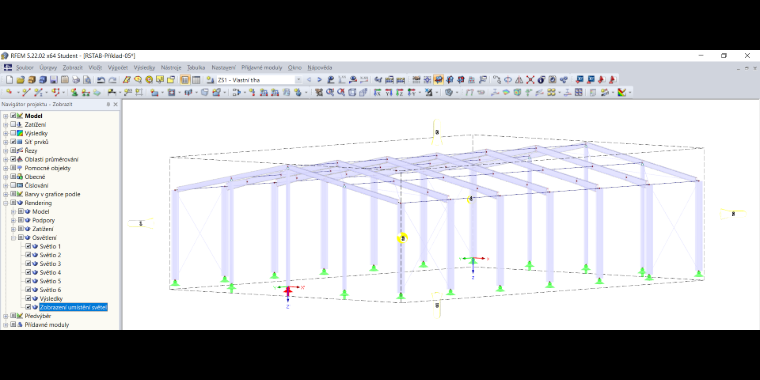Collapse the Osvětlení tree node
The height and width of the screenshot is (380, 760).
pos(13,238)
